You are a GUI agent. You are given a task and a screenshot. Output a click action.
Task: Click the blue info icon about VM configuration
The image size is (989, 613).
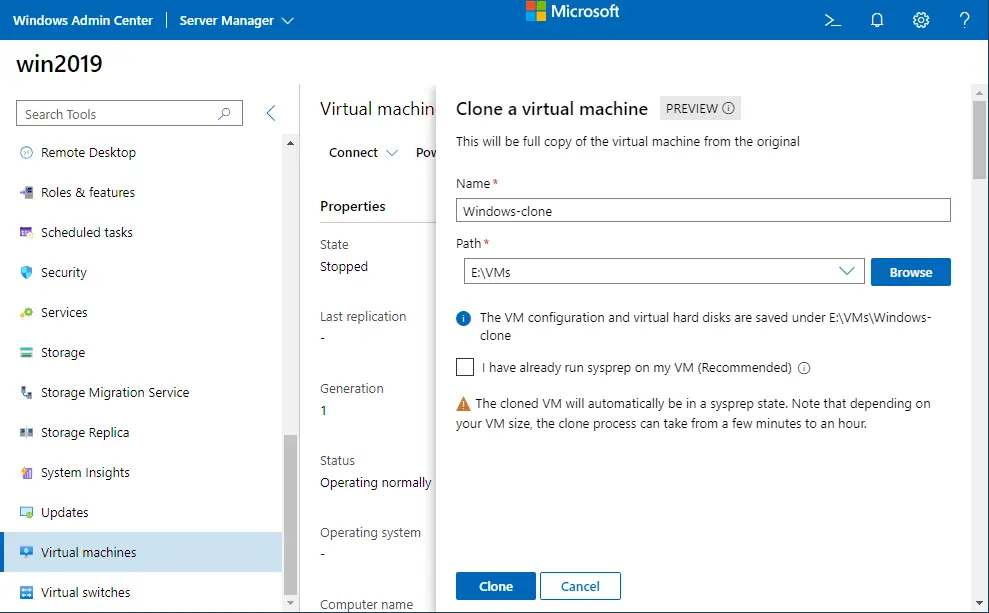[463, 318]
